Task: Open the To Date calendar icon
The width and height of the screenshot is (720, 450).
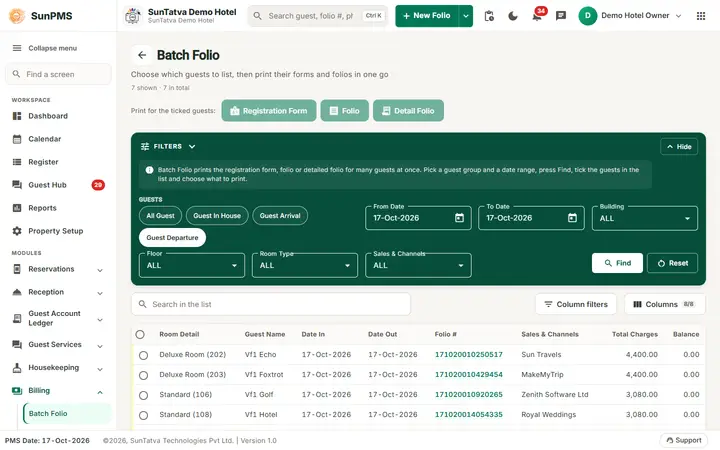Action: click(x=572, y=218)
